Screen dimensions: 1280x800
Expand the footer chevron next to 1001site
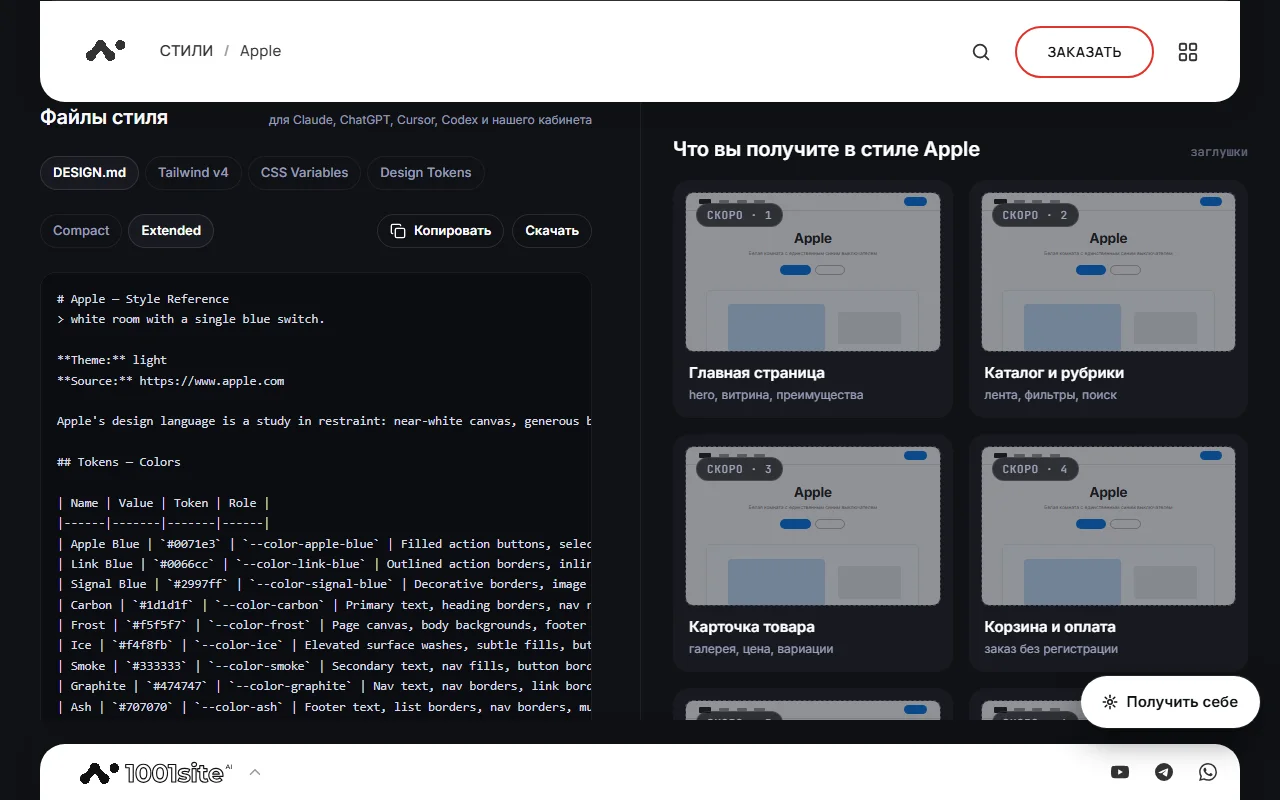click(x=255, y=772)
